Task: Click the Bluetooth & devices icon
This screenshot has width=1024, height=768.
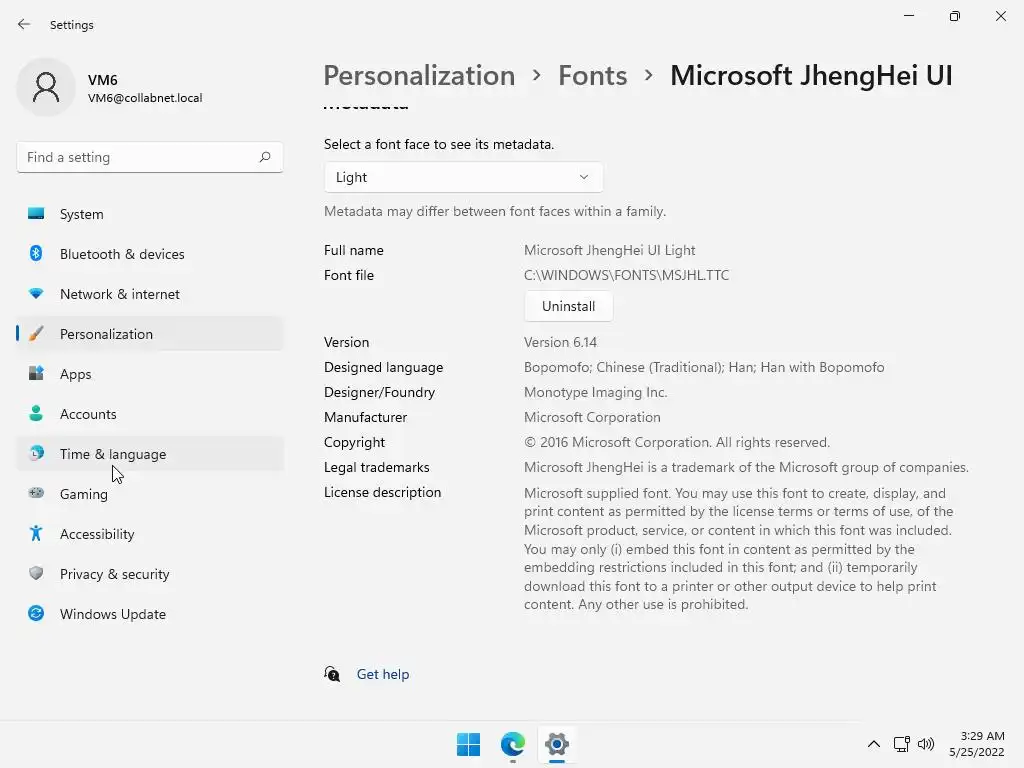Action: [x=36, y=254]
